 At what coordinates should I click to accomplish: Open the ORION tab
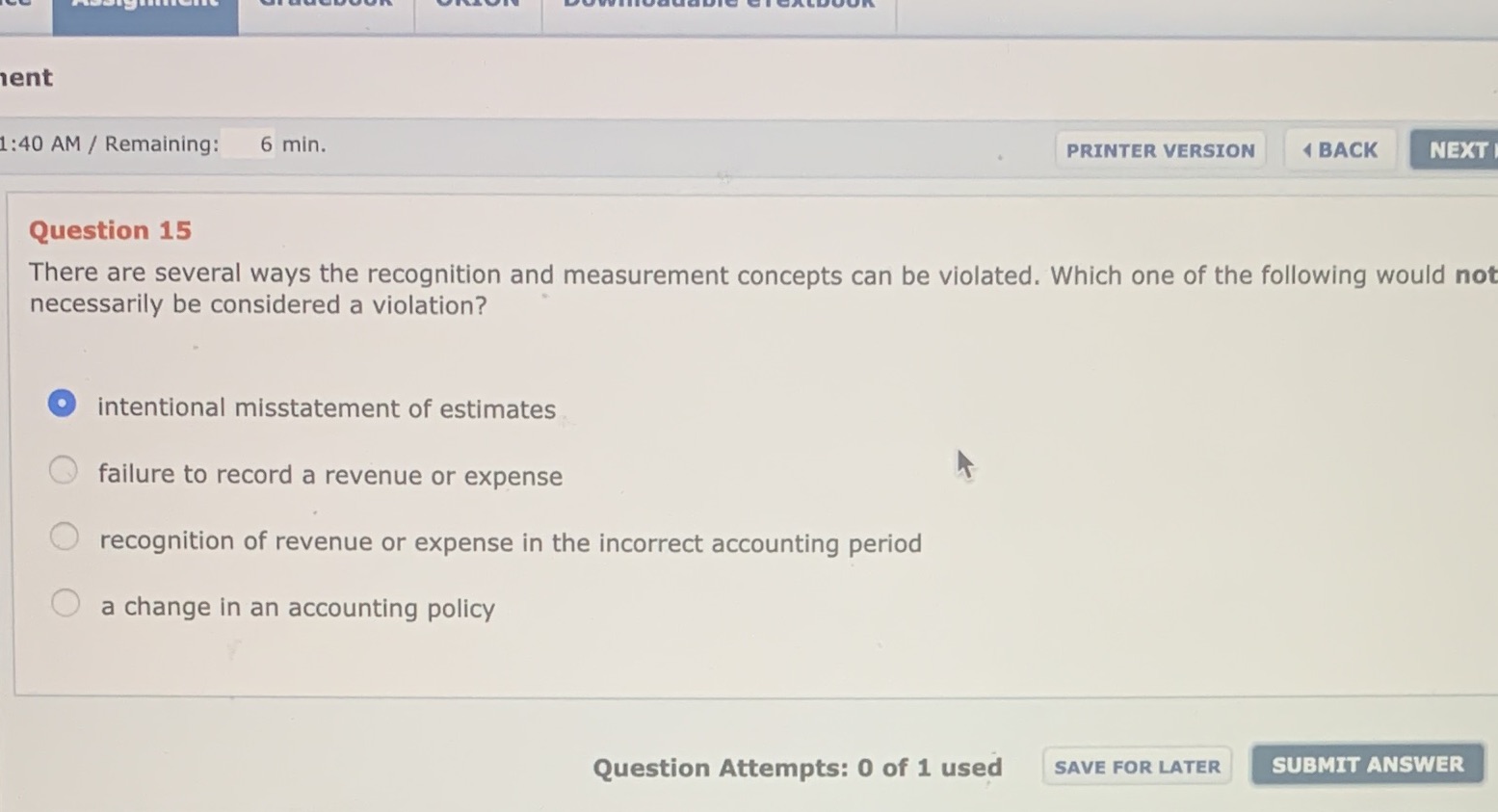point(477,10)
